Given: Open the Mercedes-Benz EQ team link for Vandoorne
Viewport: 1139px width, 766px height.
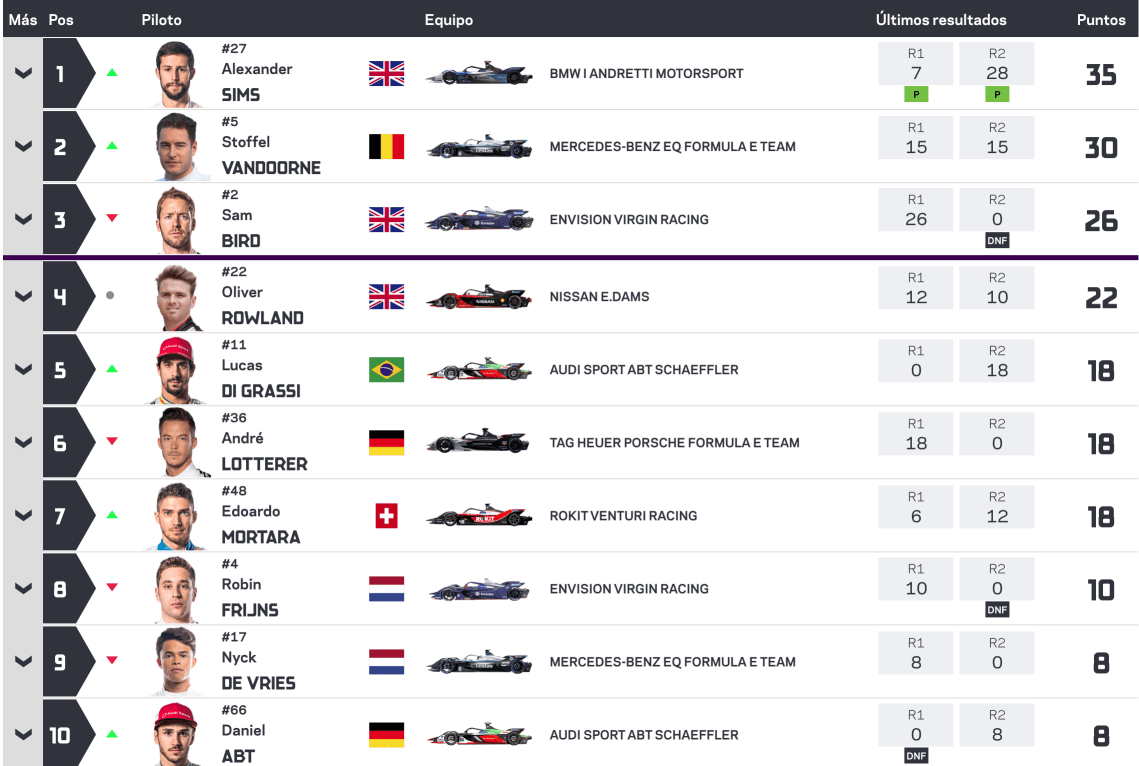Looking at the screenshot, I should click(672, 147).
